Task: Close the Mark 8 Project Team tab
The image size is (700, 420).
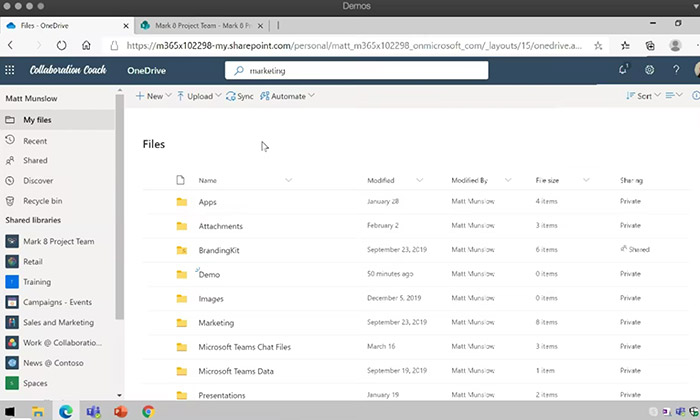Action: (x=260, y=26)
